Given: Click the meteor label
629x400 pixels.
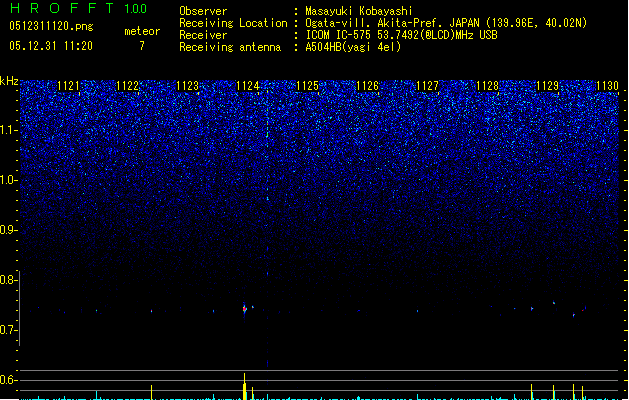Looking at the screenshot, I should [x=142, y=31].
